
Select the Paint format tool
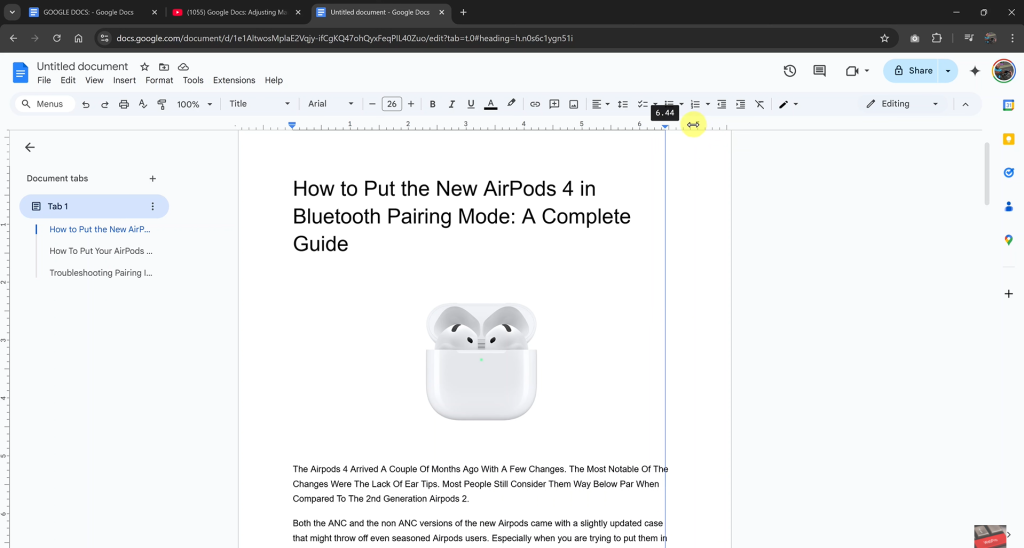[161, 105]
